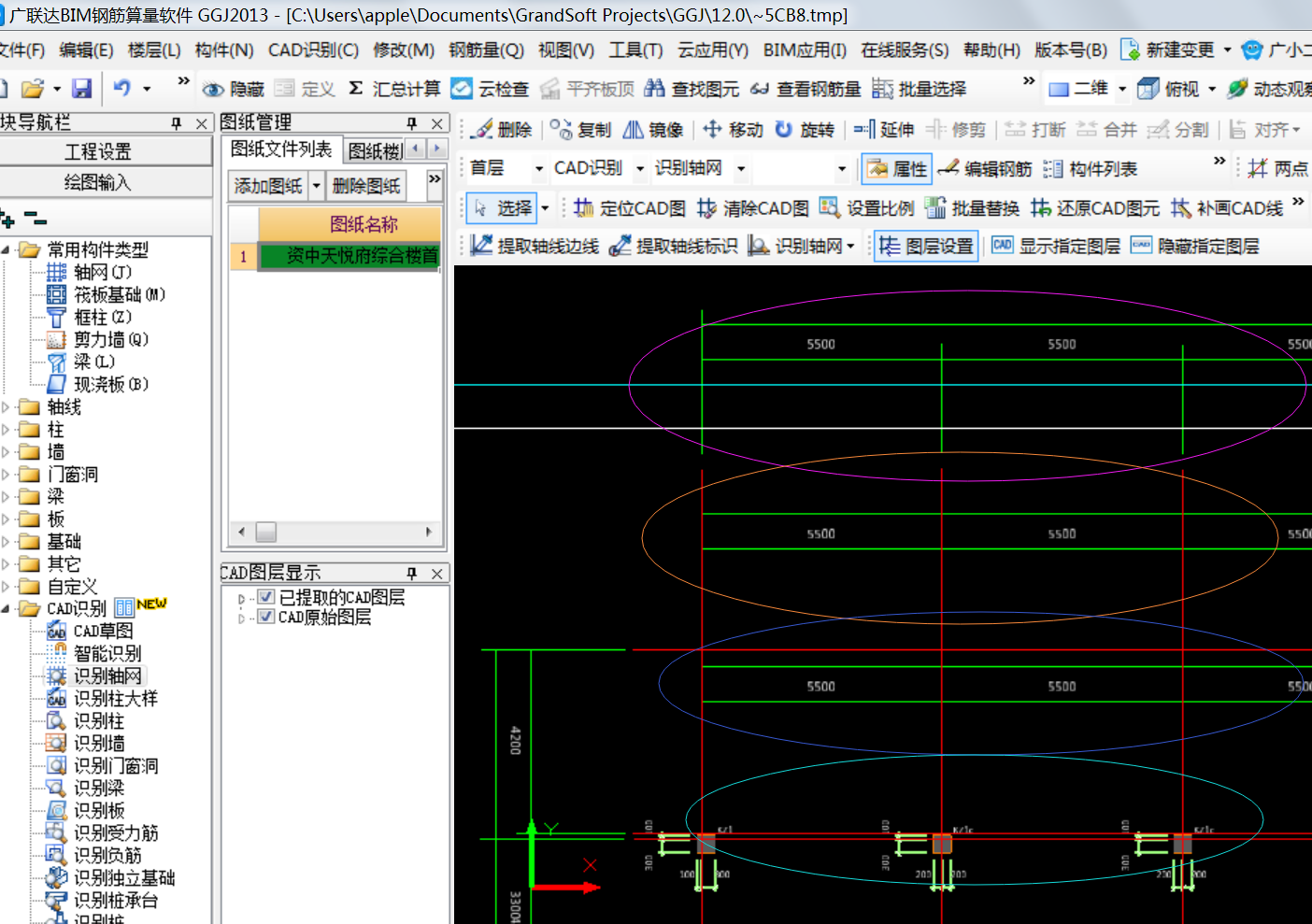The image size is (1312, 924).
Task: Click 补画CAD线 draw CAD line tool
Action: pyautogui.click(x=1227, y=207)
